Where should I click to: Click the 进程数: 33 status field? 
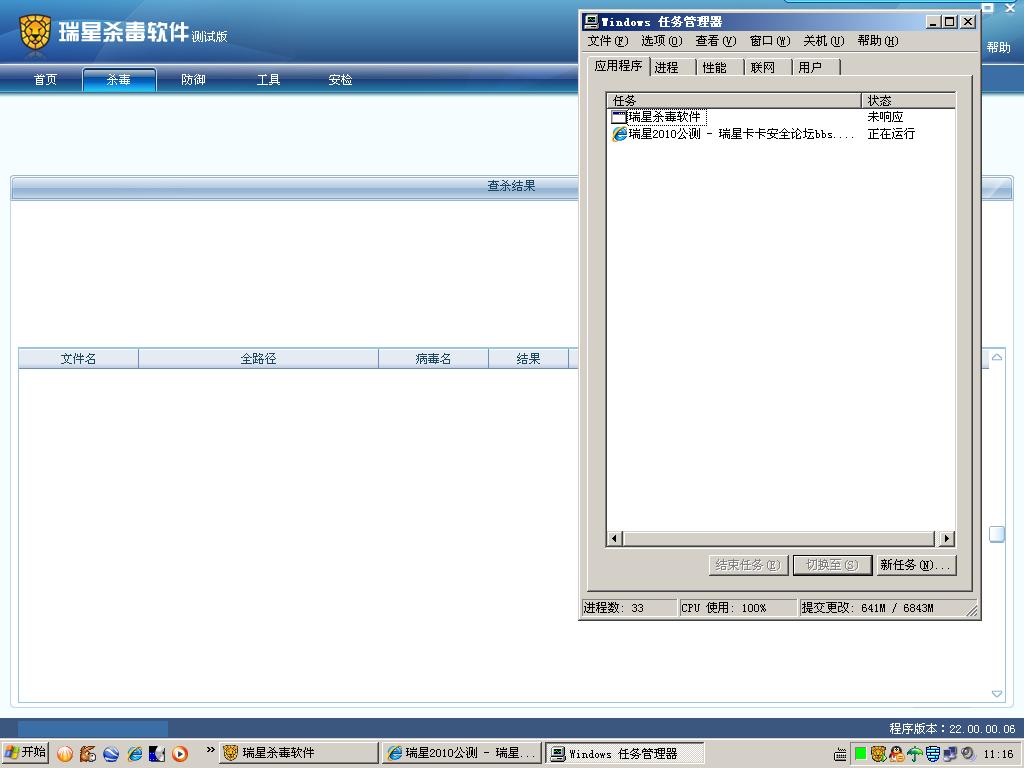[629, 608]
